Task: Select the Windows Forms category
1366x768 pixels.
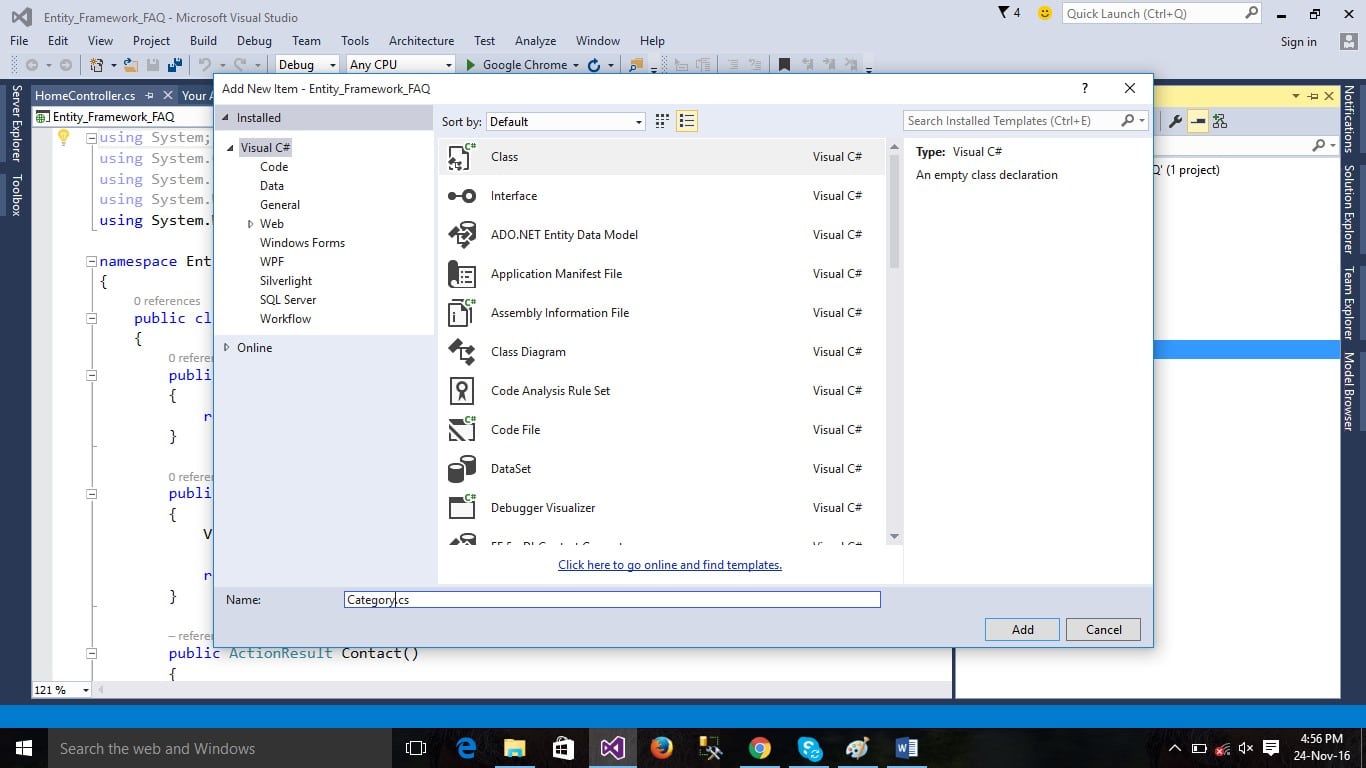Action: click(302, 243)
